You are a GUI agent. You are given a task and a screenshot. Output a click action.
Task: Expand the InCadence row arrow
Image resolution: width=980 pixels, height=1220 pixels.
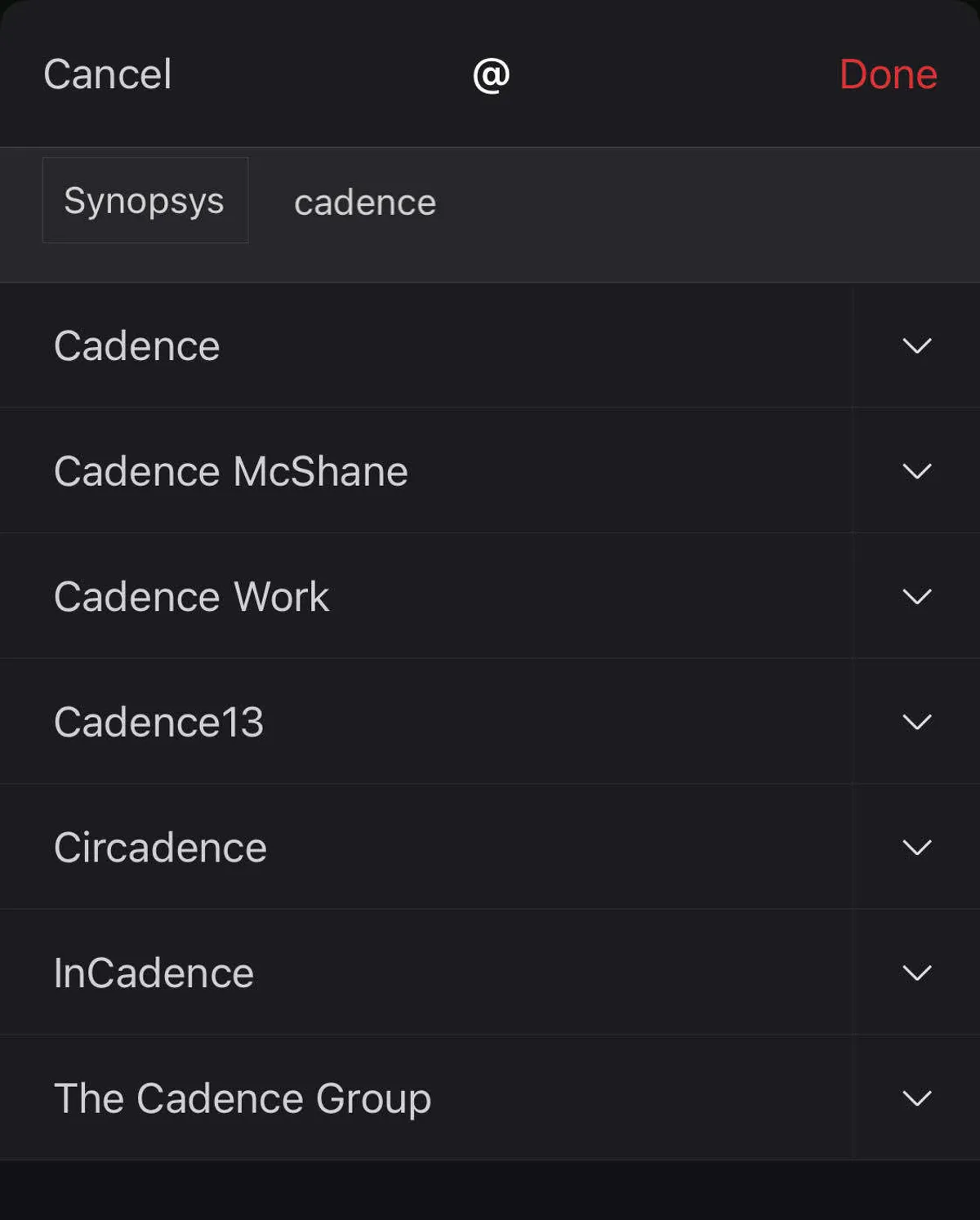pyautogui.click(x=916, y=973)
